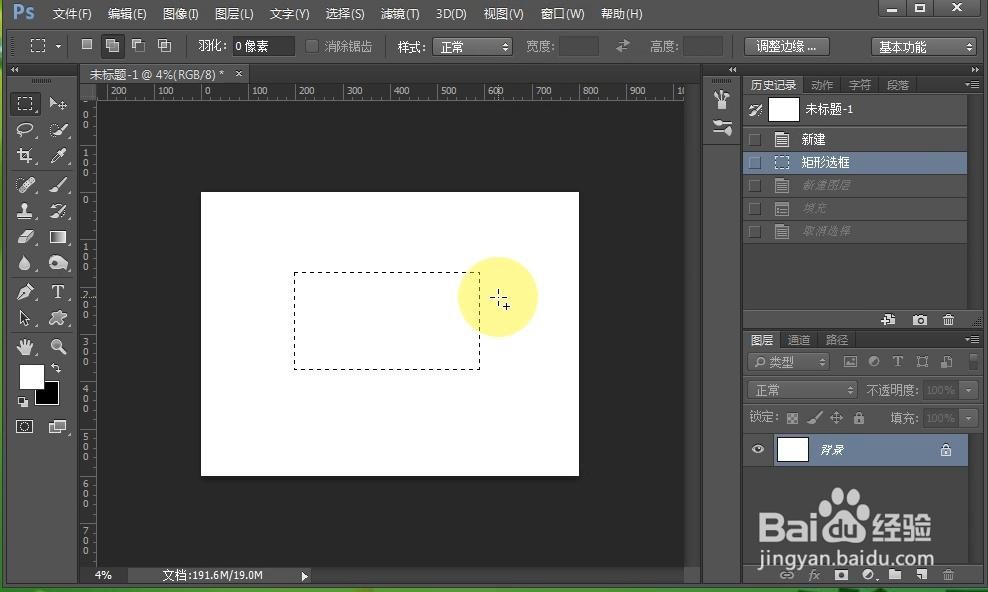Select the Pen tool

point(26,292)
